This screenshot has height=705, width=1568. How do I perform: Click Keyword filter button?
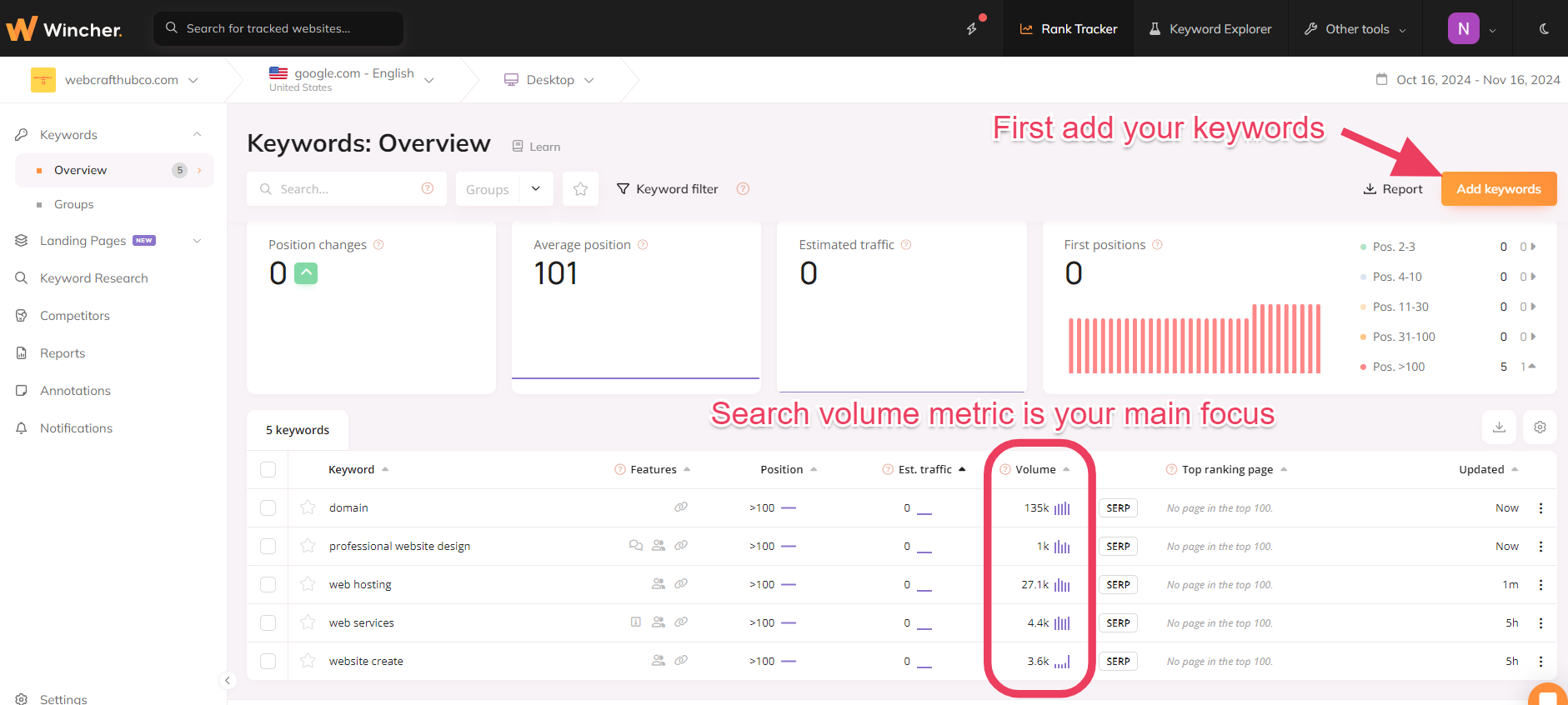(668, 189)
